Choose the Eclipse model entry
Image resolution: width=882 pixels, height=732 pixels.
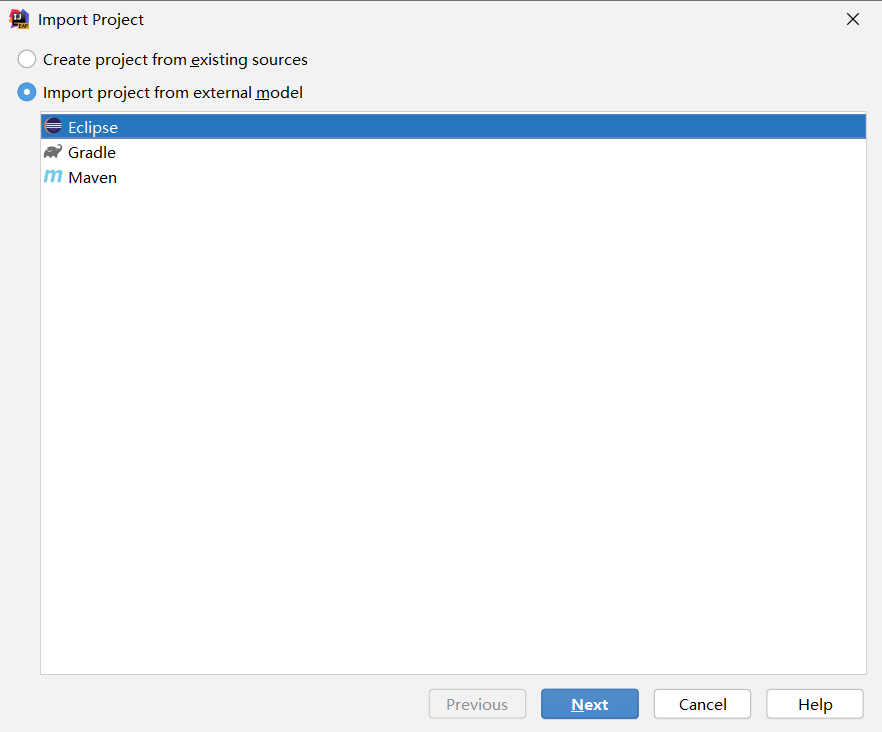point(93,128)
